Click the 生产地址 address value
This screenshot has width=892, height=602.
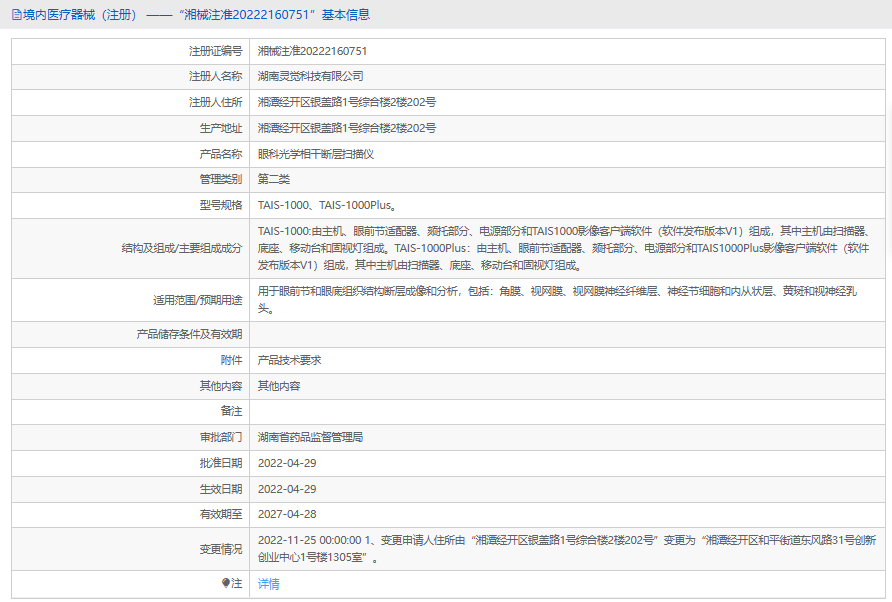point(346,128)
